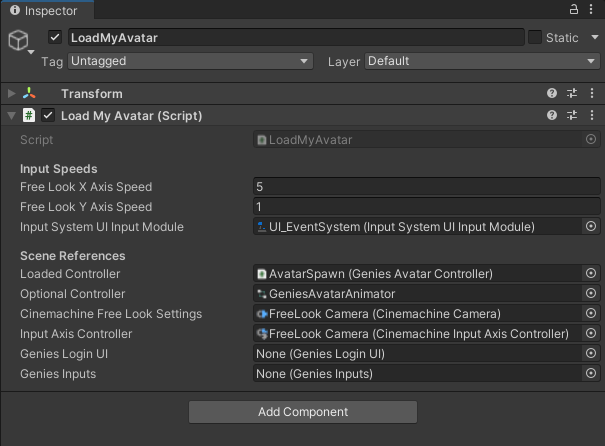Screen dimensions: 605x446
Task: Open the Tag dropdown showing Untagged
Action: pos(190,61)
